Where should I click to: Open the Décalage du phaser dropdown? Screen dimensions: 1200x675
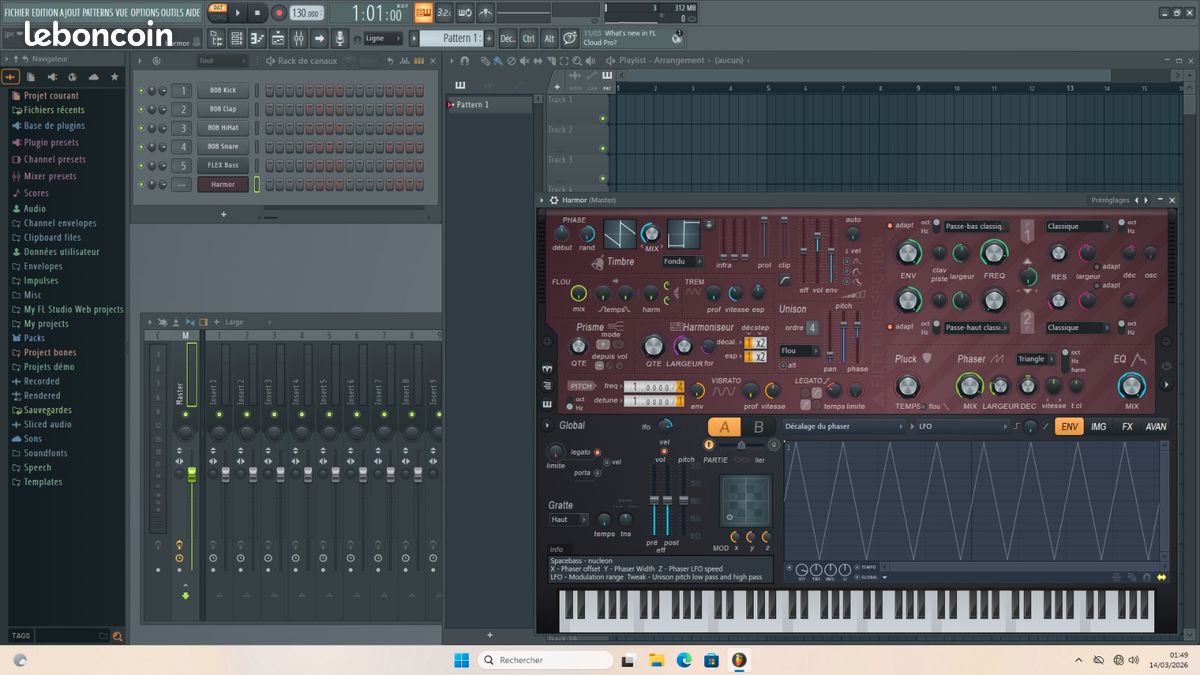pos(844,426)
